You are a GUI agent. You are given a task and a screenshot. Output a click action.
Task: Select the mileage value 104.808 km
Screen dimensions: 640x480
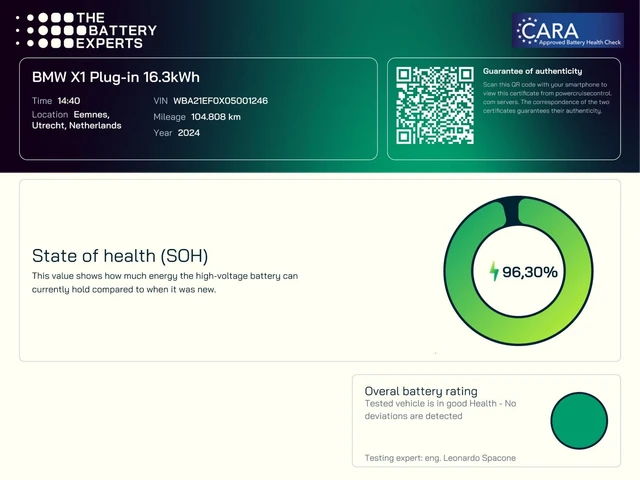(216, 117)
